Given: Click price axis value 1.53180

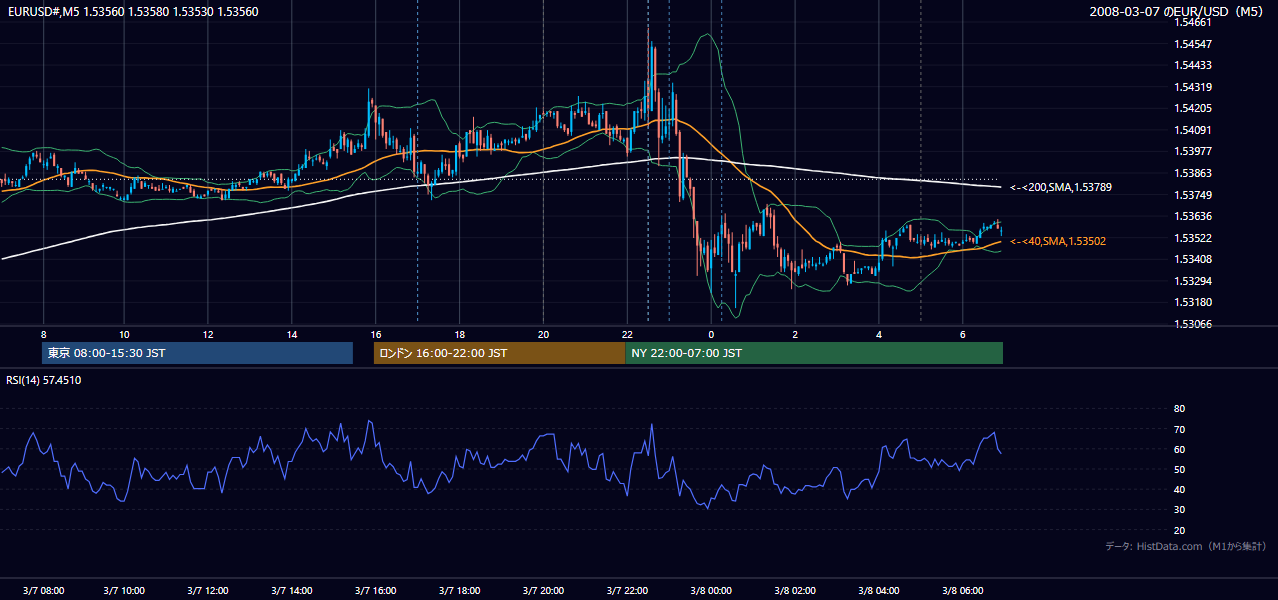Looking at the screenshot, I should [x=1193, y=302].
